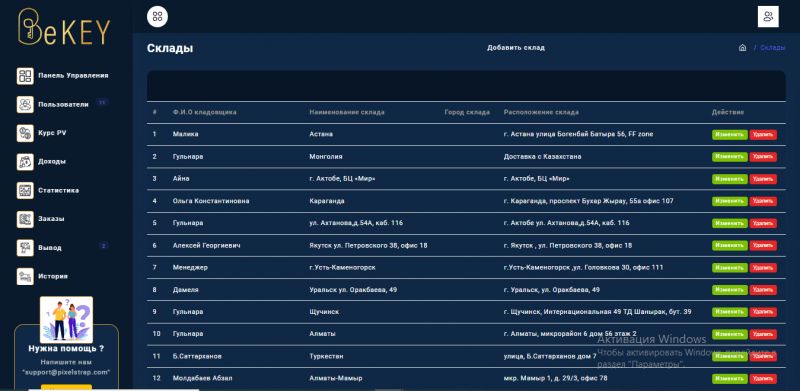Click Удалить for Щучинск warehouse row
This screenshot has width=800, height=391.
pos(763,312)
